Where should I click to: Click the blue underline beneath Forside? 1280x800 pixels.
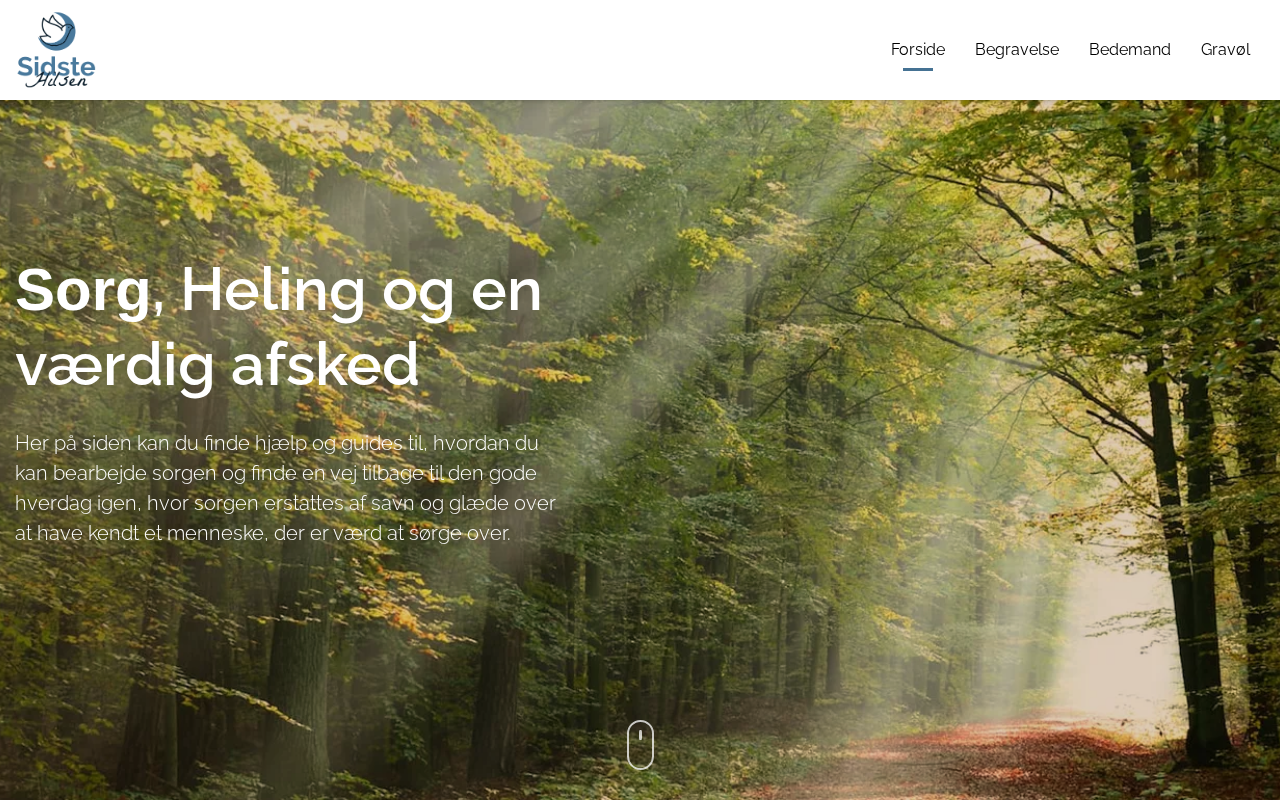(x=918, y=69)
